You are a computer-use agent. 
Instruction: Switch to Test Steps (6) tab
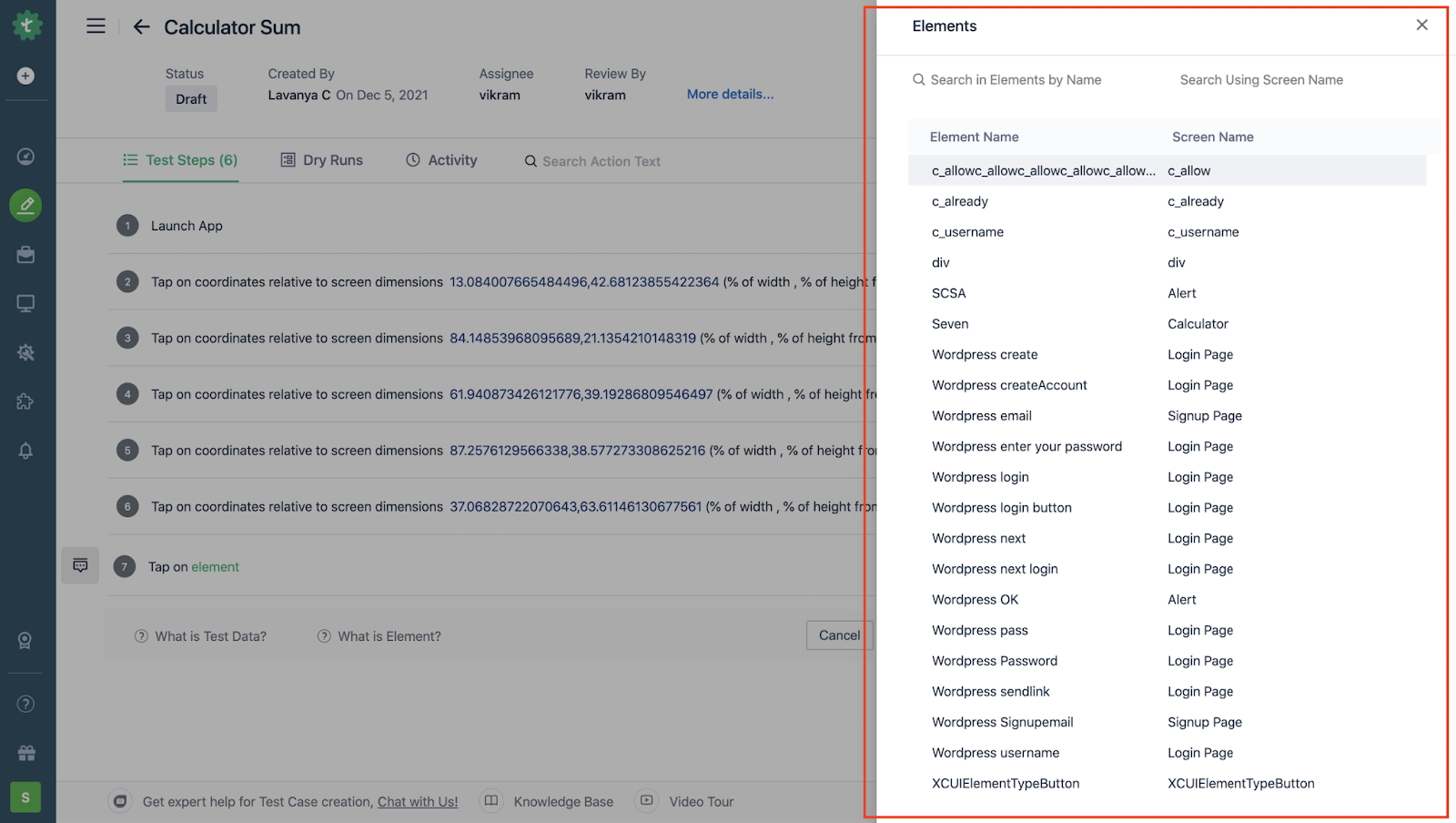tap(180, 160)
